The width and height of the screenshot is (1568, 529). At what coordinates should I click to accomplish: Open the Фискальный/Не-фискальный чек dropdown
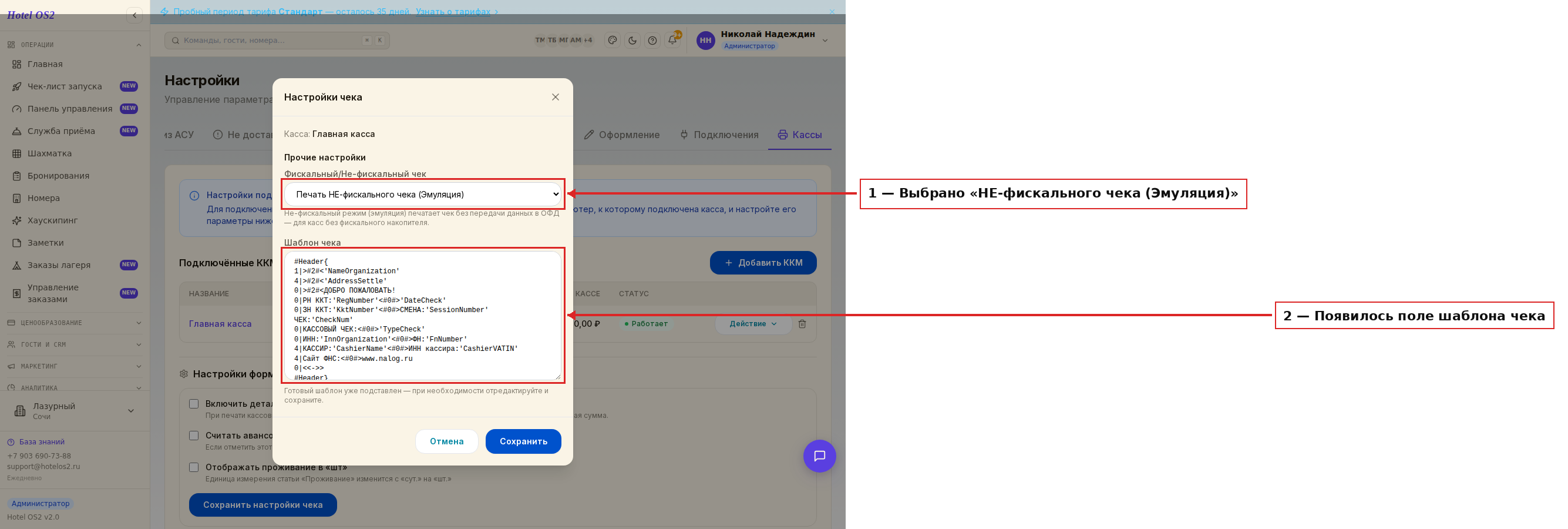click(x=422, y=194)
